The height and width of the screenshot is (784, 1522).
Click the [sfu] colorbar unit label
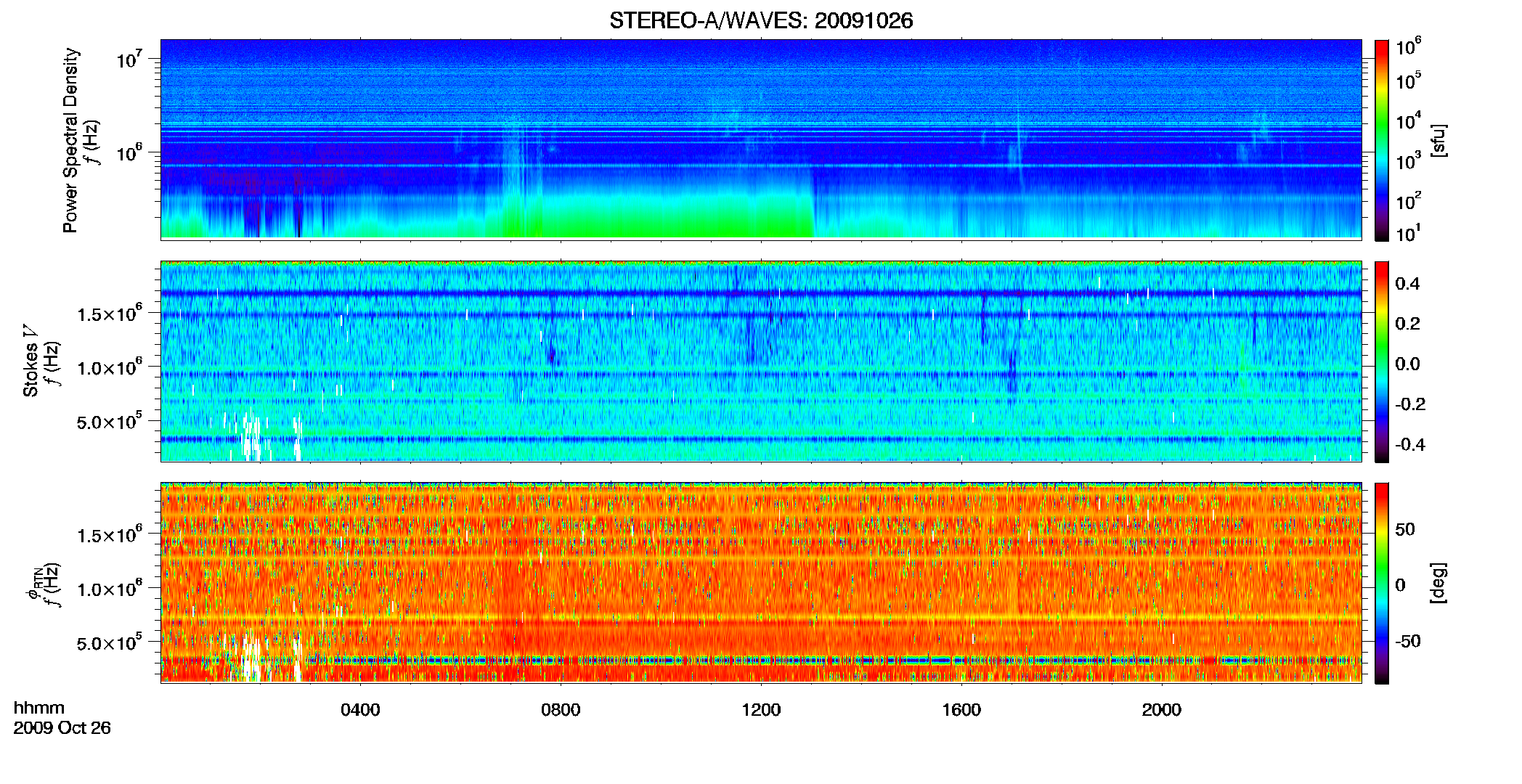pos(1438,140)
